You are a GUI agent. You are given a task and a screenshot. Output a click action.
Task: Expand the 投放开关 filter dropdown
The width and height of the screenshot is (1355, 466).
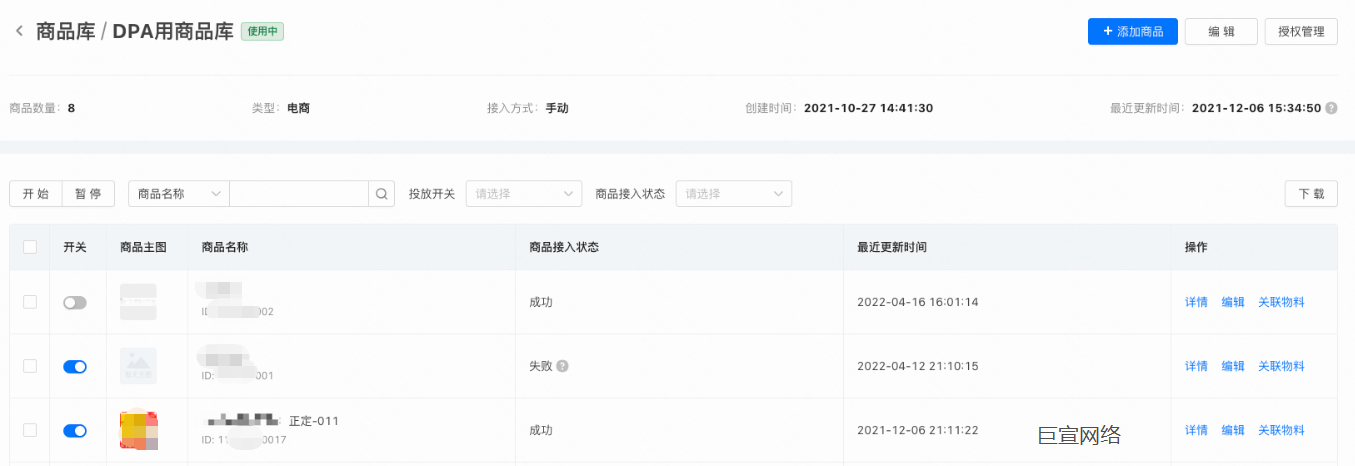point(524,194)
